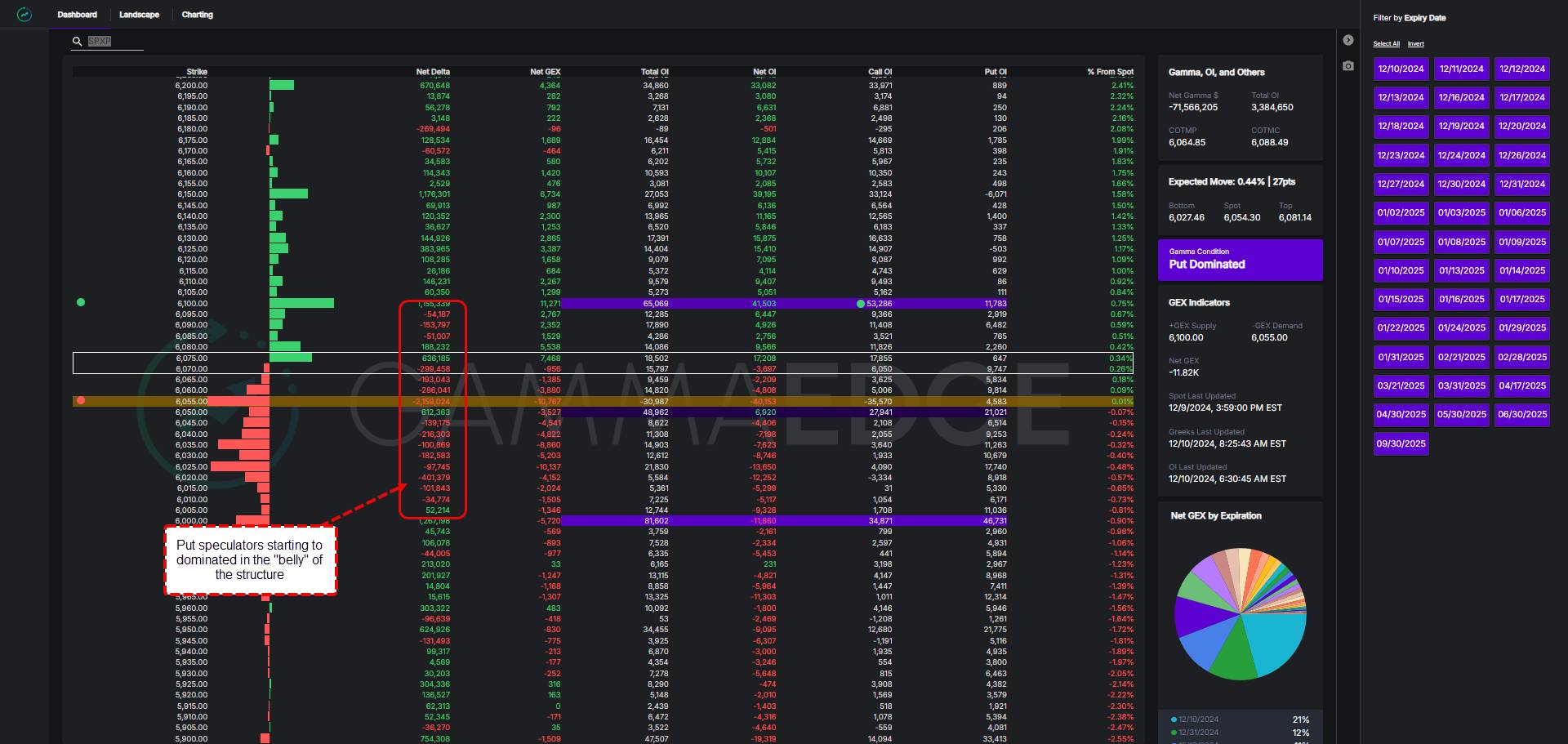Click the Invert link for expiry dates
1568x744 pixels.
(1415, 44)
